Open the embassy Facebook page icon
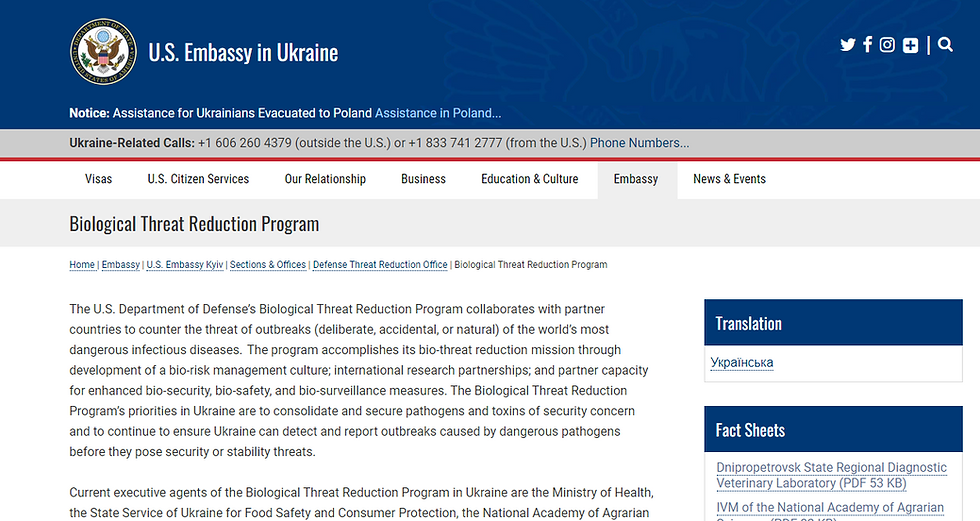Viewport: 980px width, 521px height. 868,44
